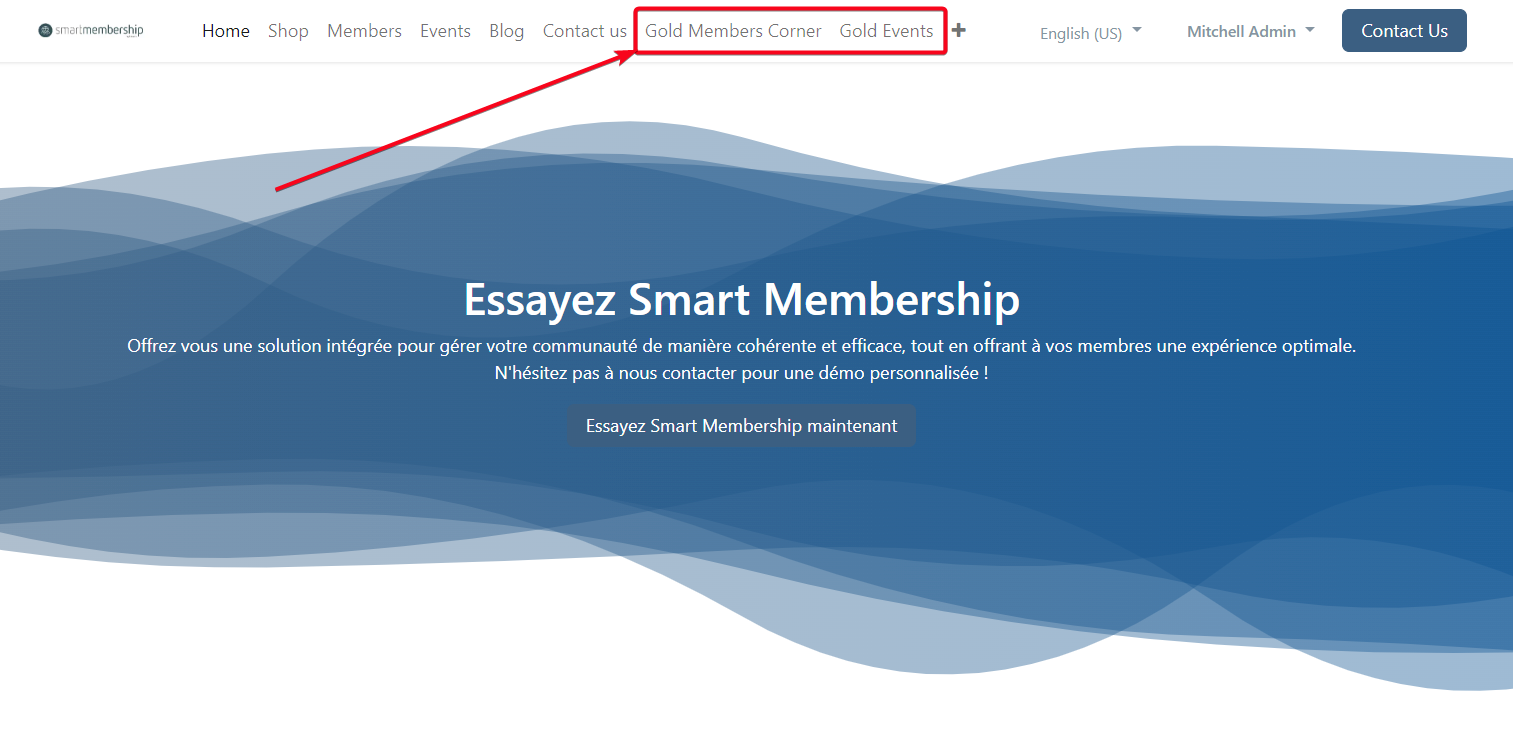Navigate to the Members page

[364, 31]
